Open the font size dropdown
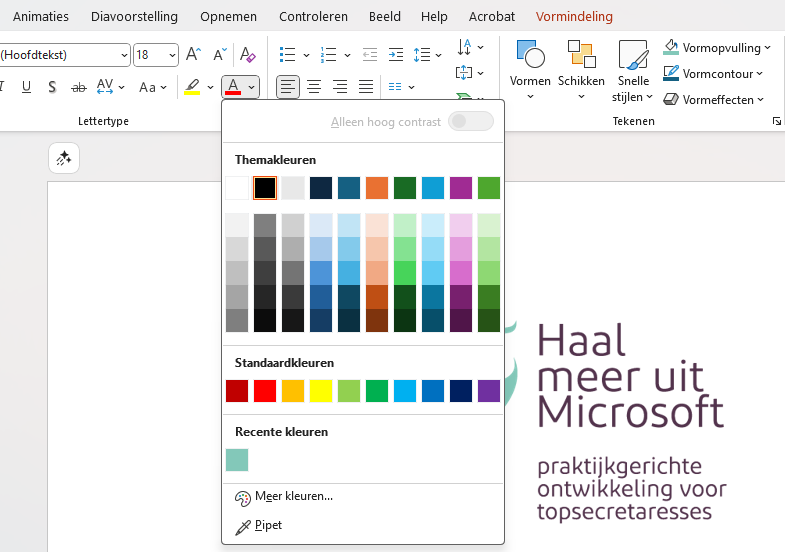The width and height of the screenshot is (785, 552). point(172,55)
